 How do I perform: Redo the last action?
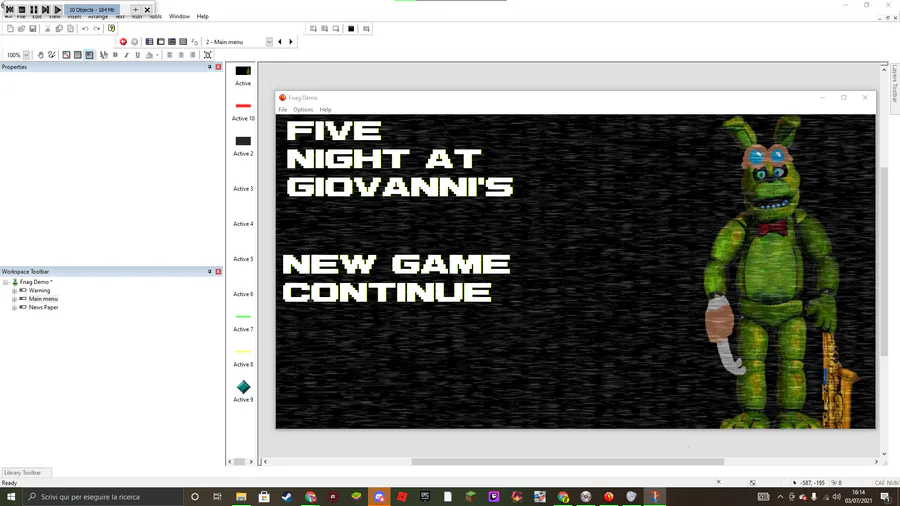96,29
